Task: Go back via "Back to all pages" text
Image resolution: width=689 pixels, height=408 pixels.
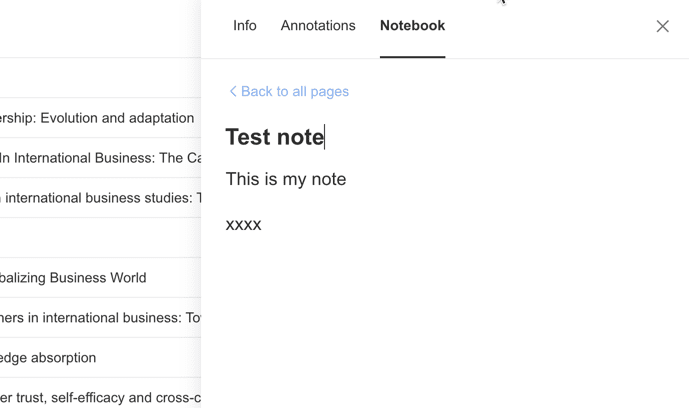Action: click(295, 91)
